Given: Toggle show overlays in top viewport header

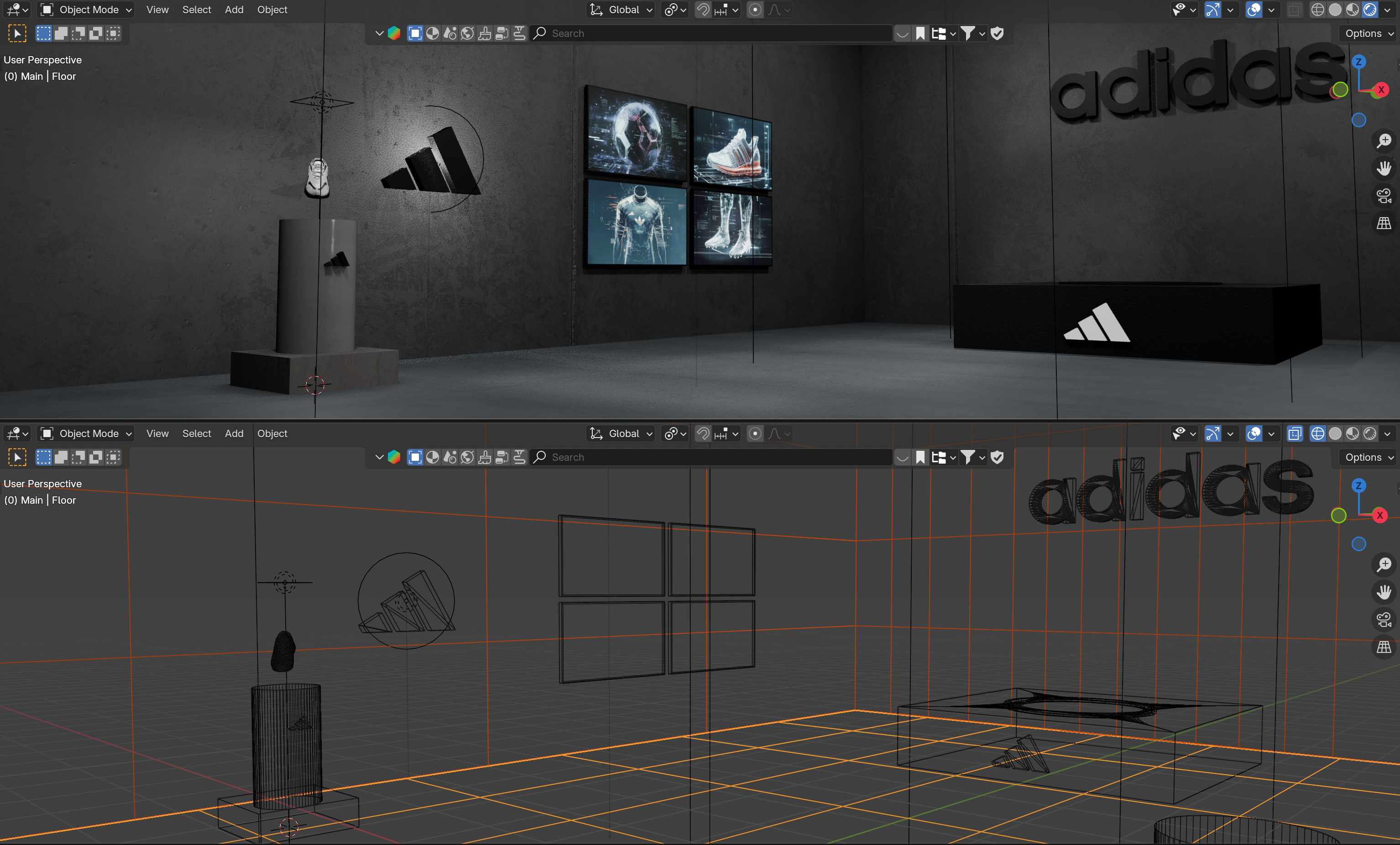Looking at the screenshot, I should (x=1254, y=10).
